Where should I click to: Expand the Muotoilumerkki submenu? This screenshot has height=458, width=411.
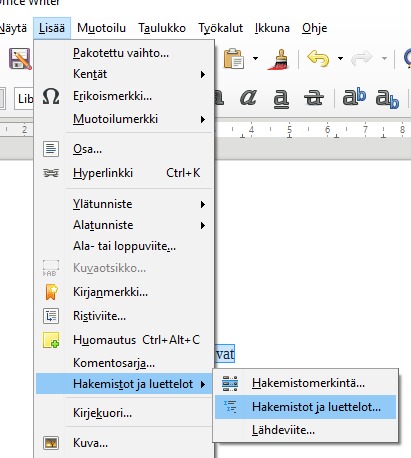click(x=124, y=119)
